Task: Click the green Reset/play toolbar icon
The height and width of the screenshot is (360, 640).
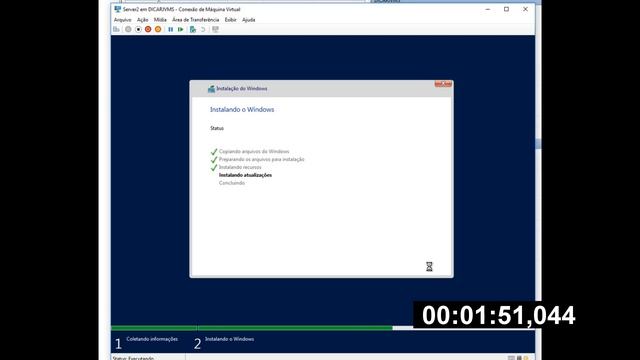Action: pos(180,29)
